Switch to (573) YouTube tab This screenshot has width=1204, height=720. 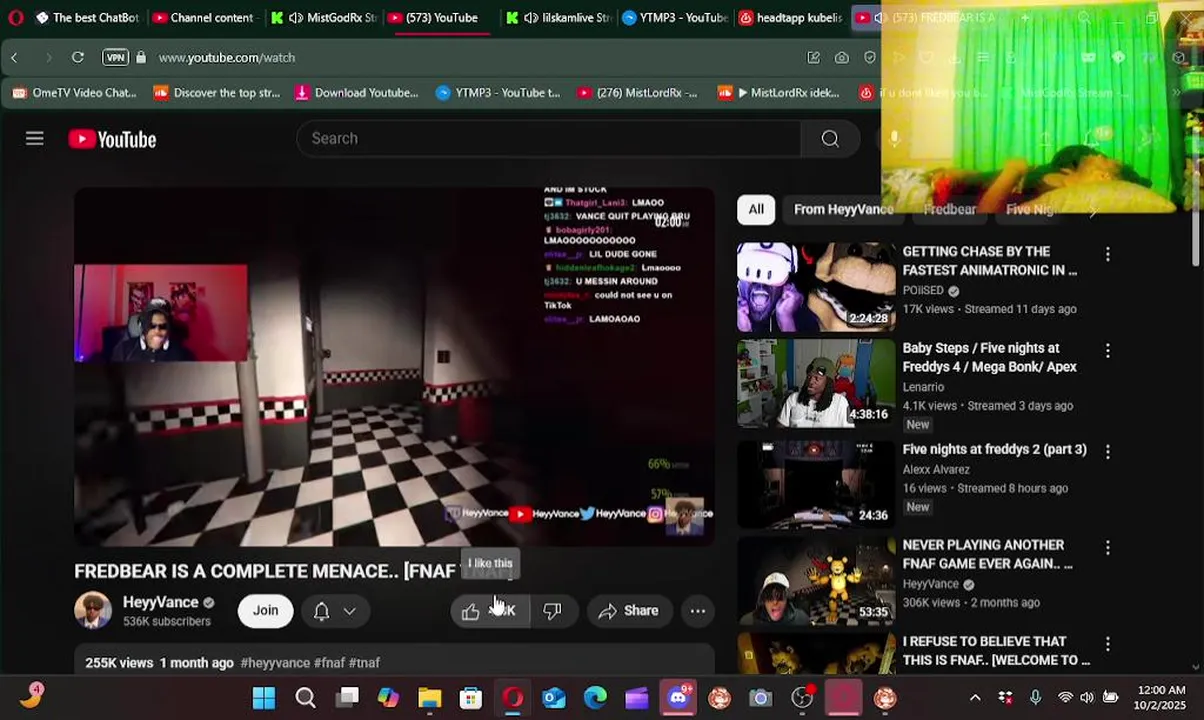[436, 18]
